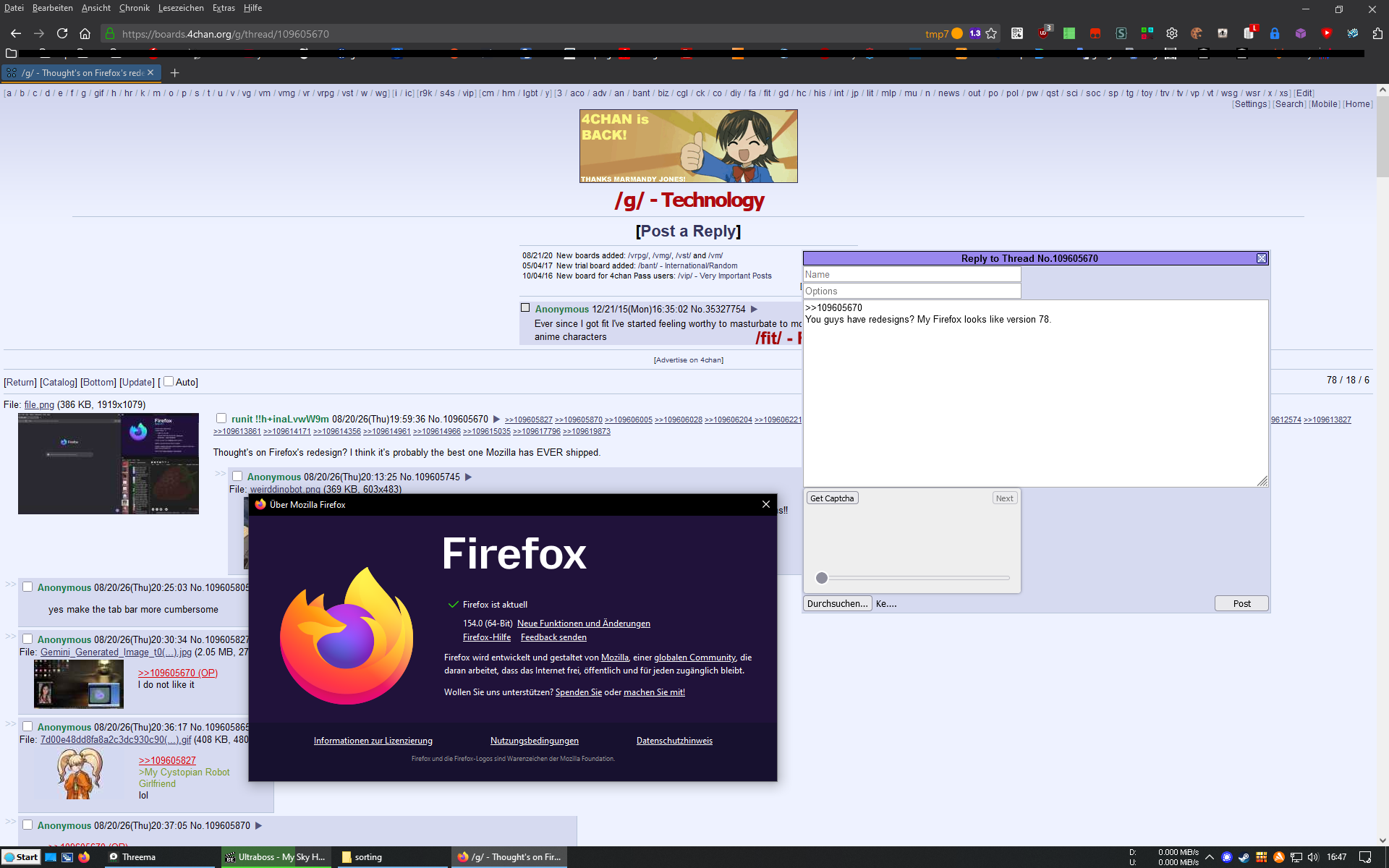Open the Firefox home page
Screen dimensions: 1389x868
pos(85,33)
